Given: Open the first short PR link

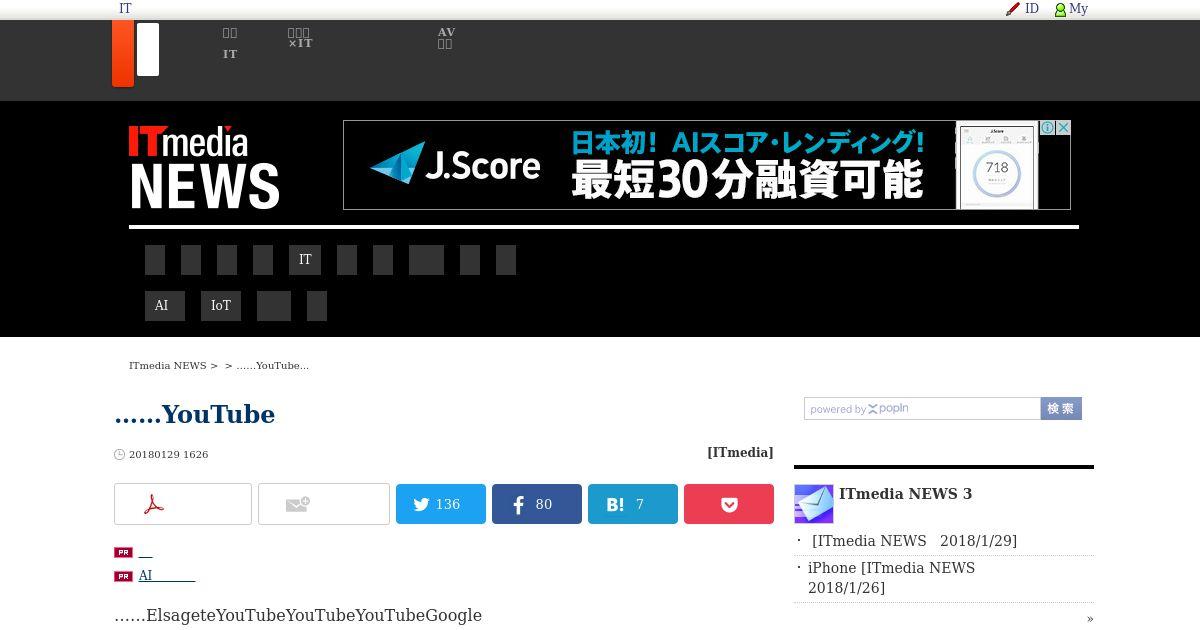Looking at the screenshot, I should pyautogui.click(x=146, y=552).
